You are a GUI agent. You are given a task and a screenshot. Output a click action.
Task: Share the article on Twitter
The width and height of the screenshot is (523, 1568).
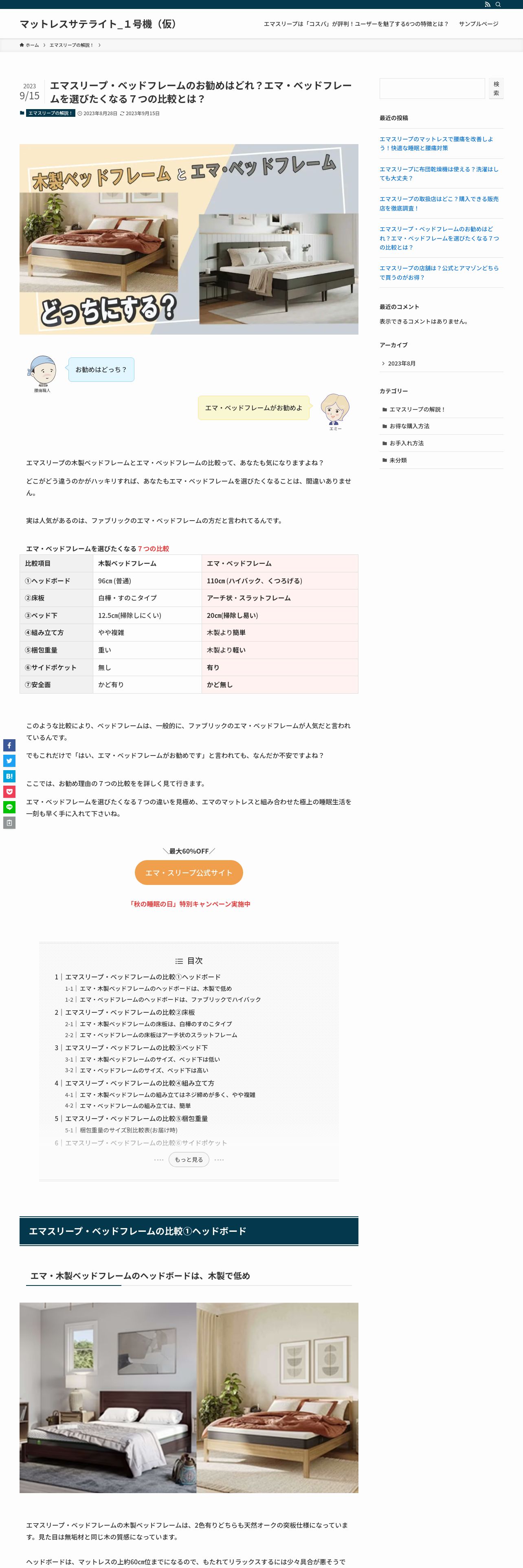pyautogui.click(x=9, y=761)
